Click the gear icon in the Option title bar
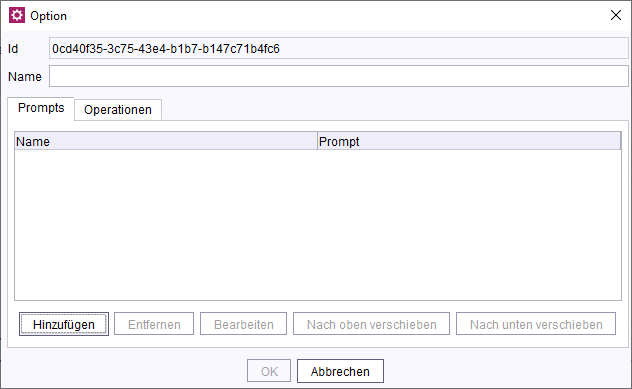The width and height of the screenshot is (632, 389). [17, 15]
